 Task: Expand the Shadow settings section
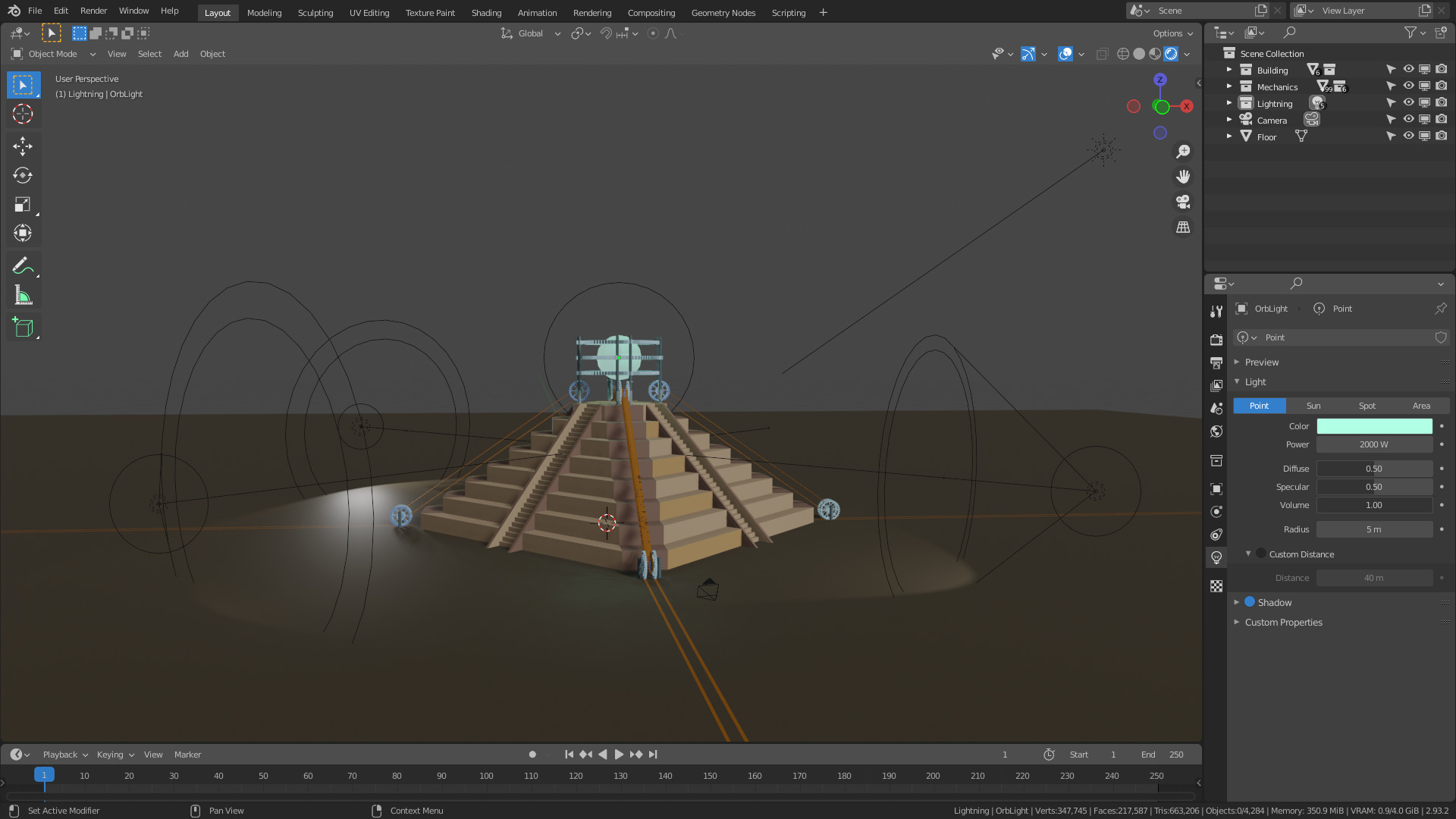pyautogui.click(x=1238, y=601)
